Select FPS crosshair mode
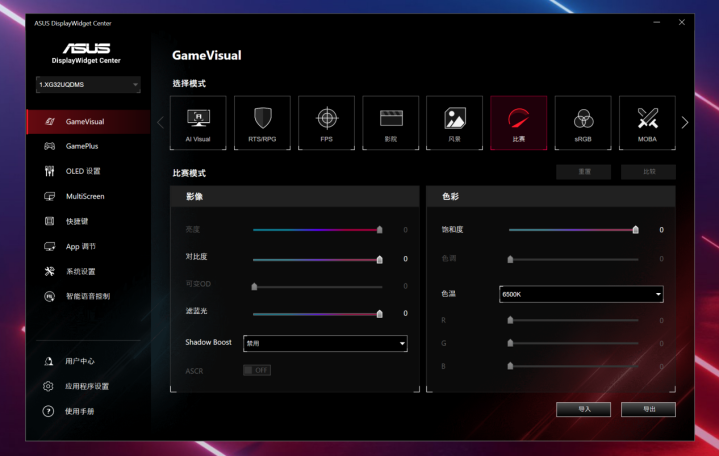Image resolution: width=719 pixels, height=456 pixels. click(x=326, y=122)
